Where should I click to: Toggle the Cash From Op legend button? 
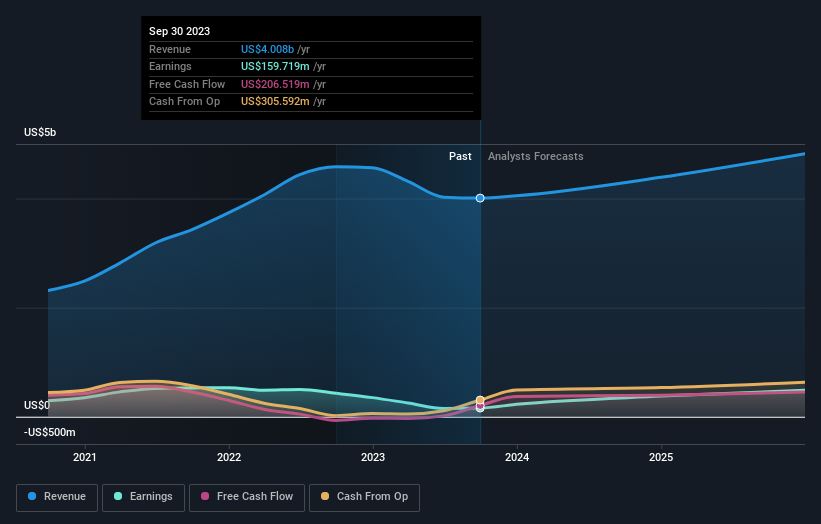364,497
